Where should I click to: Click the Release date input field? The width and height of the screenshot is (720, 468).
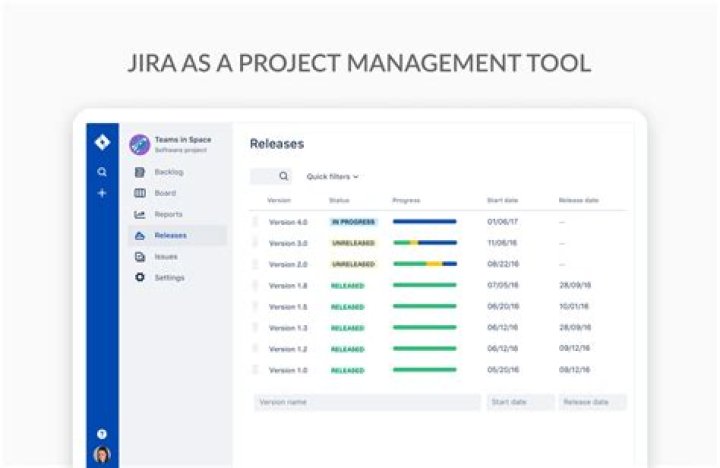[x=592, y=402]
